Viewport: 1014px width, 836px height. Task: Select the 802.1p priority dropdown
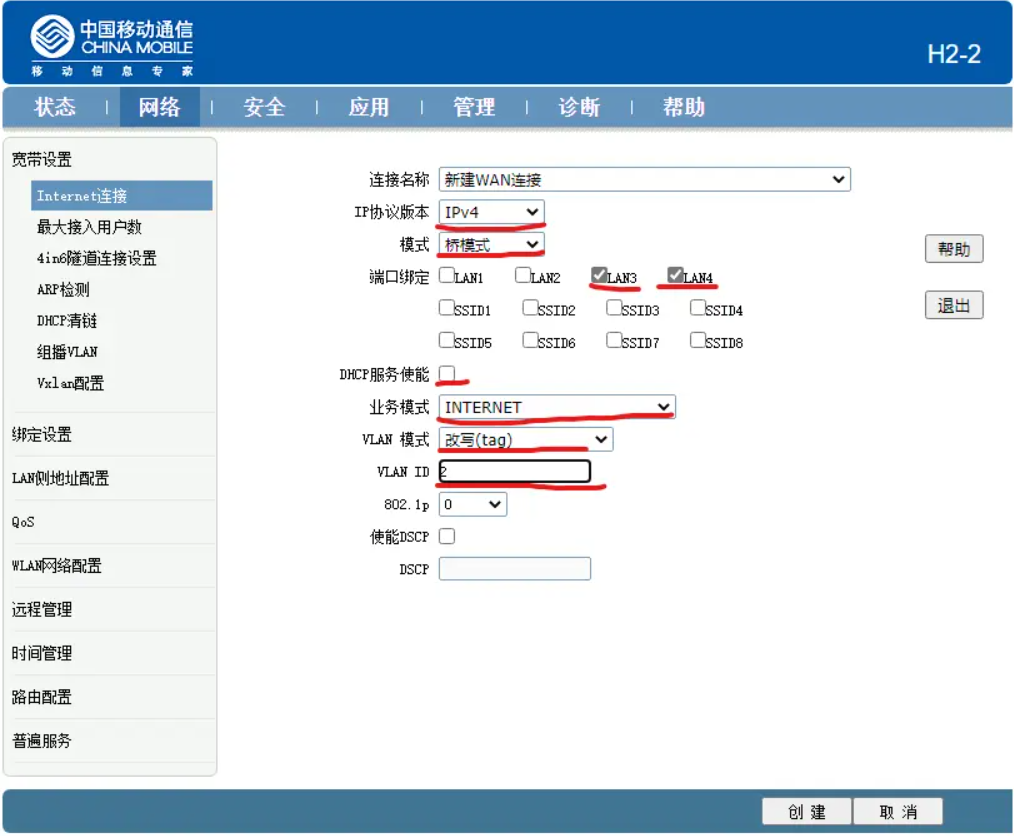(x=473, y=505)
